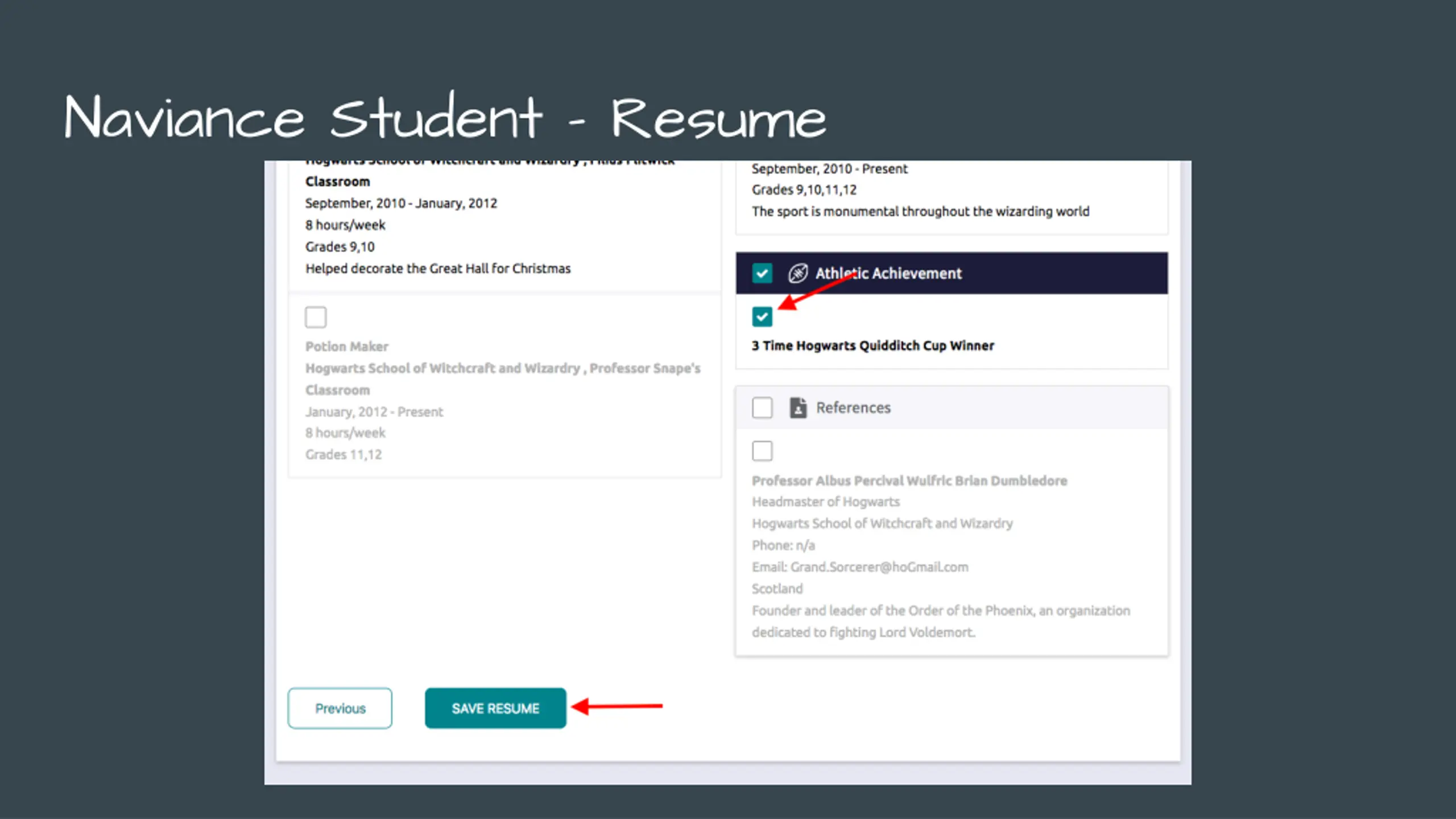The height and width of the screenshot is (819, 1456).
Task: Check the Professor Dumbledore reference checkbox
Action: coord(762,451)
